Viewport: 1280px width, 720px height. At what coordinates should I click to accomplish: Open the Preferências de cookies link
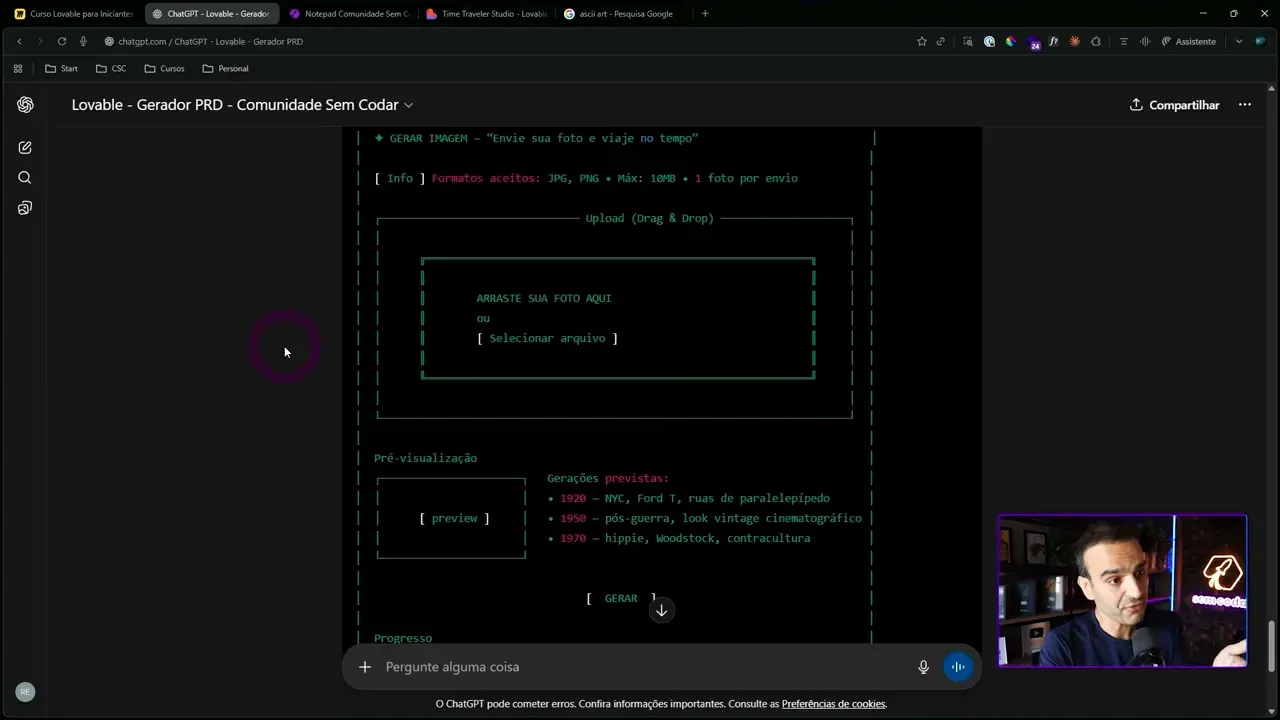click(x=833, y=704)
